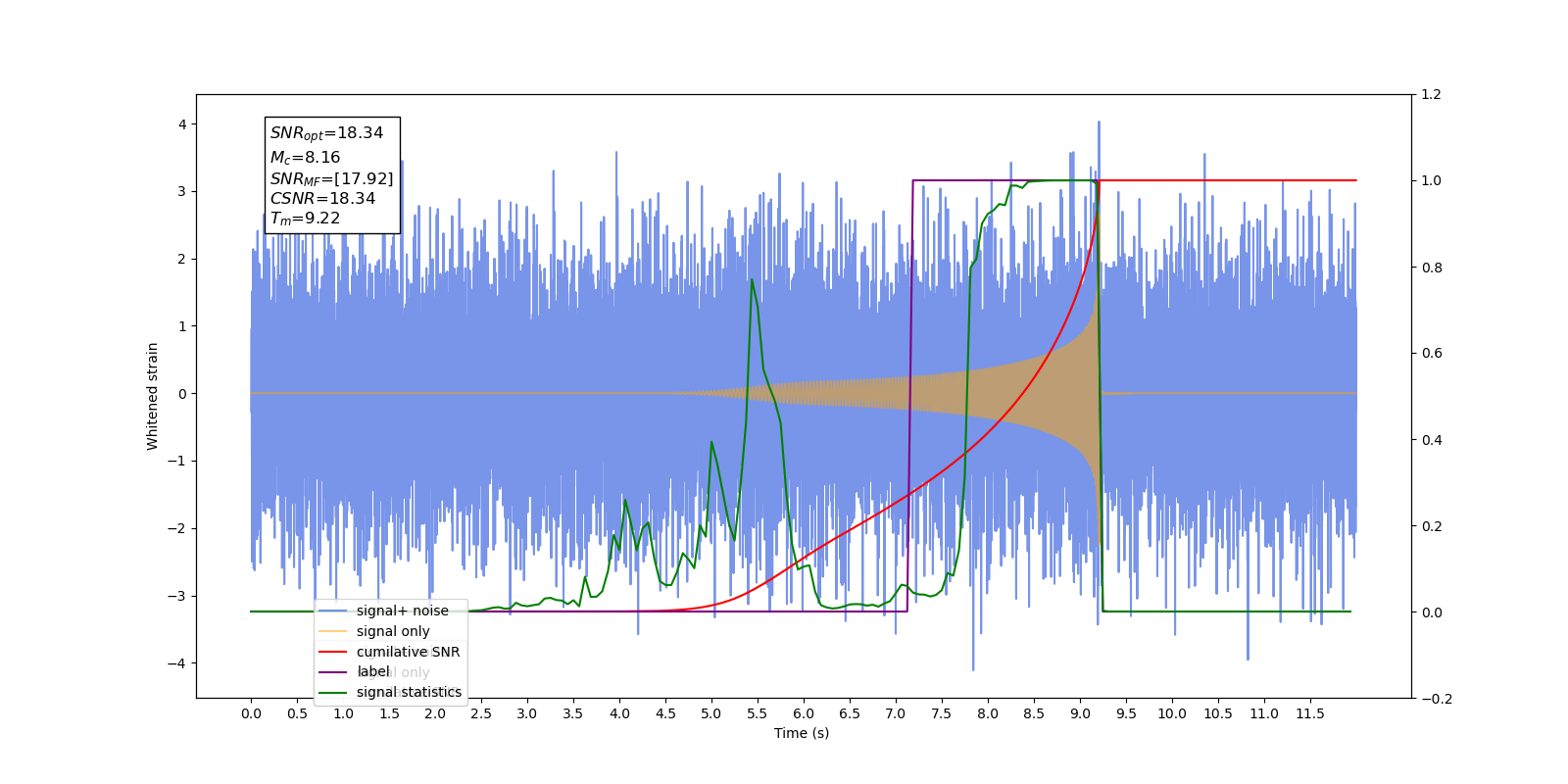
Task: Click x-axis tick label 8.0
Action: [x=988, y=713]
